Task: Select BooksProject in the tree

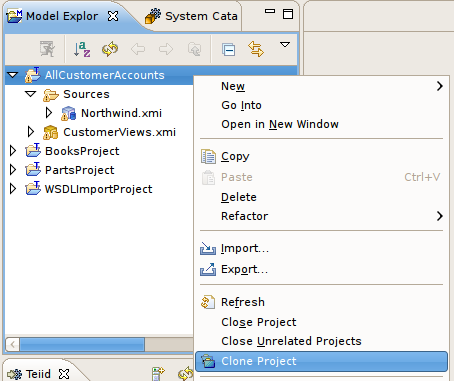Action: pos(82,151)
